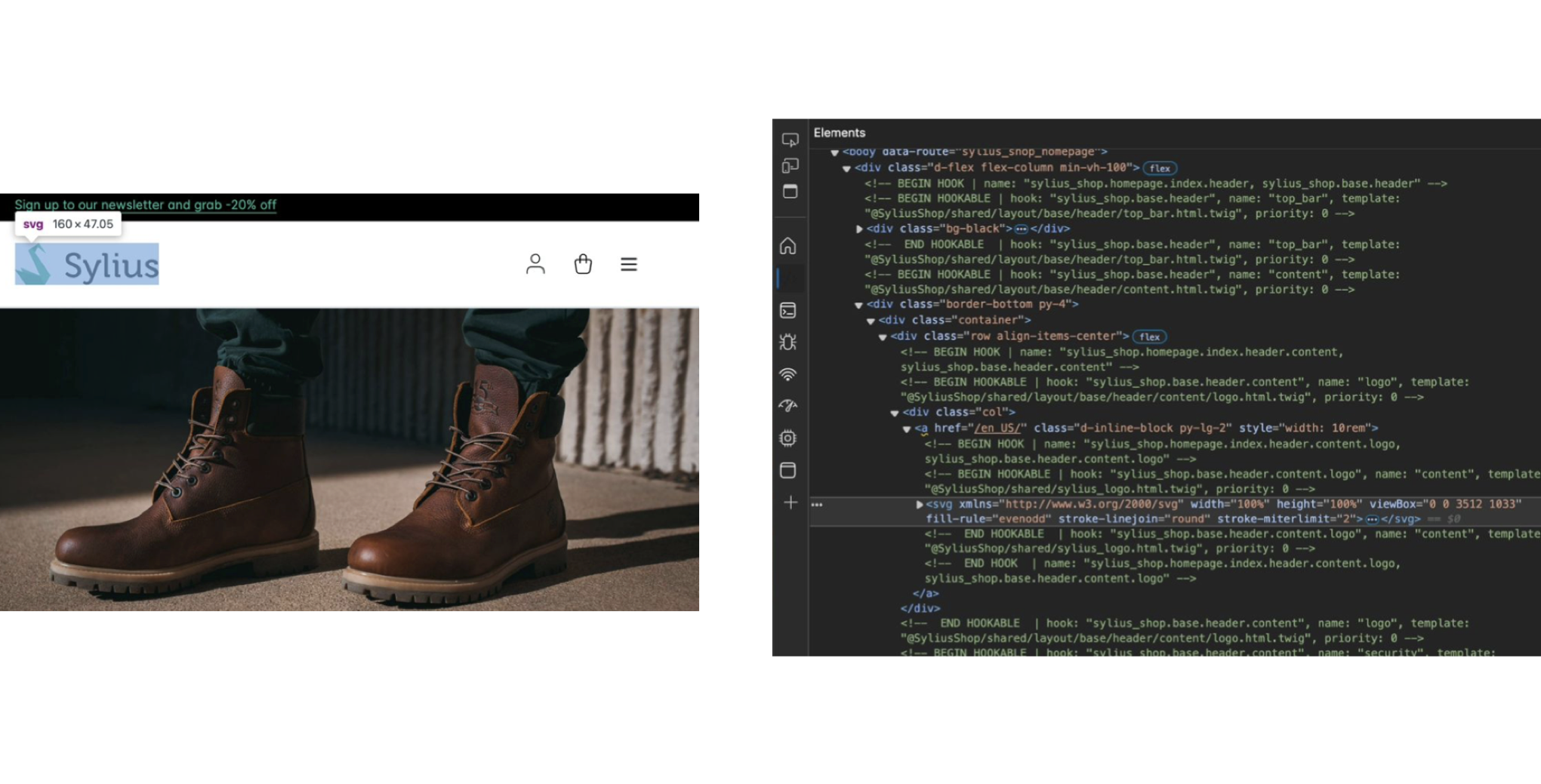
Task: Toggle flex badge on d-flex flex-column div
Action: [x=1160, y=168]
